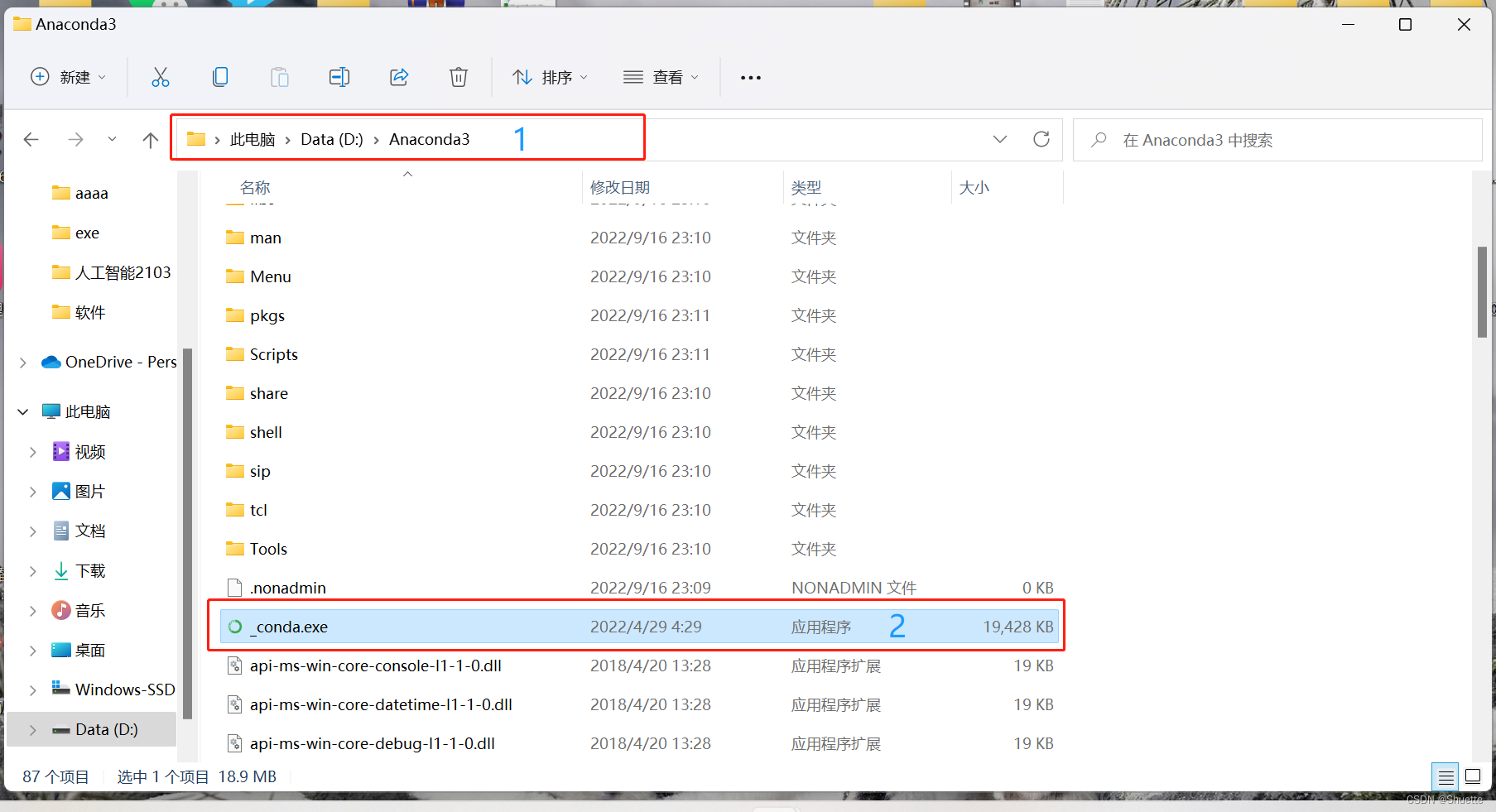The width and height of the screenshot is (1496, 812).
Task: Expand the 文档 tree node arrow
Action: (32, 531)
